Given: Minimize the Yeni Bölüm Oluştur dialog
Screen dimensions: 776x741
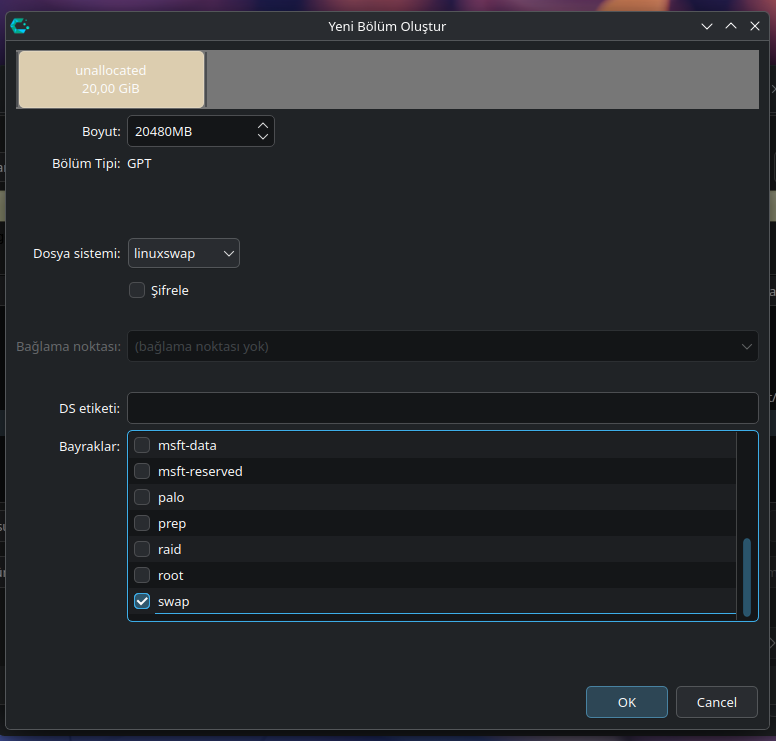Looking at the screenshot, I should point(707,26).
